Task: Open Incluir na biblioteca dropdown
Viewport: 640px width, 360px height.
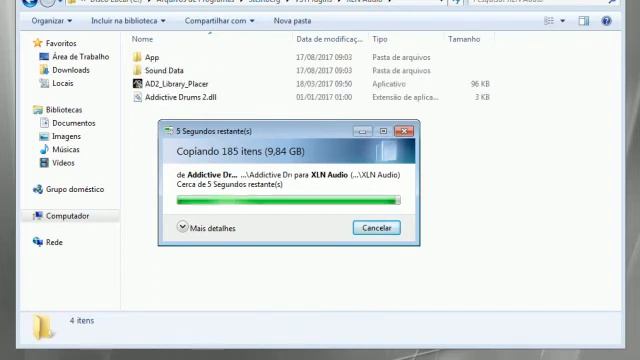Action: coord(128,21)
